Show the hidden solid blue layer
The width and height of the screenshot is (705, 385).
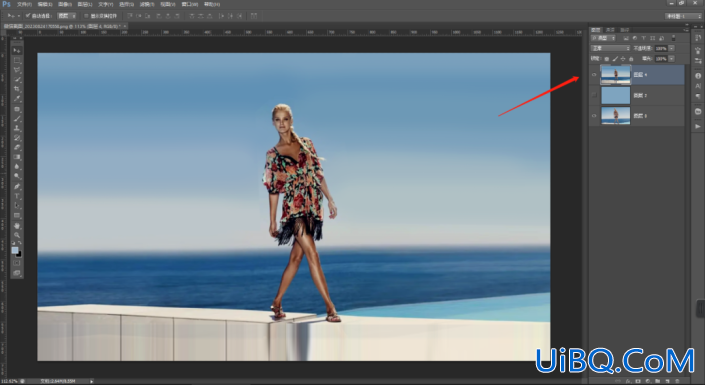594,95
